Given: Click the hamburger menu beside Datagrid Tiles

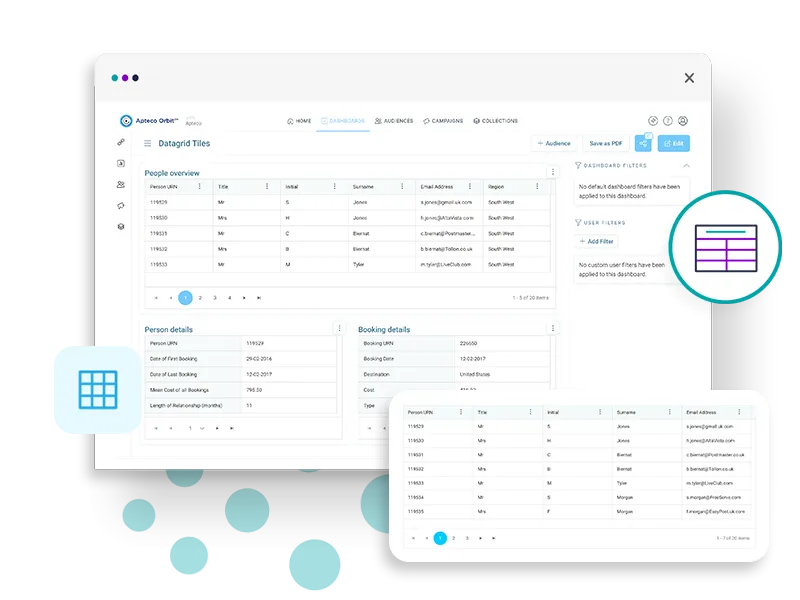Looking at the screenshot, I should tap(147, 143).
